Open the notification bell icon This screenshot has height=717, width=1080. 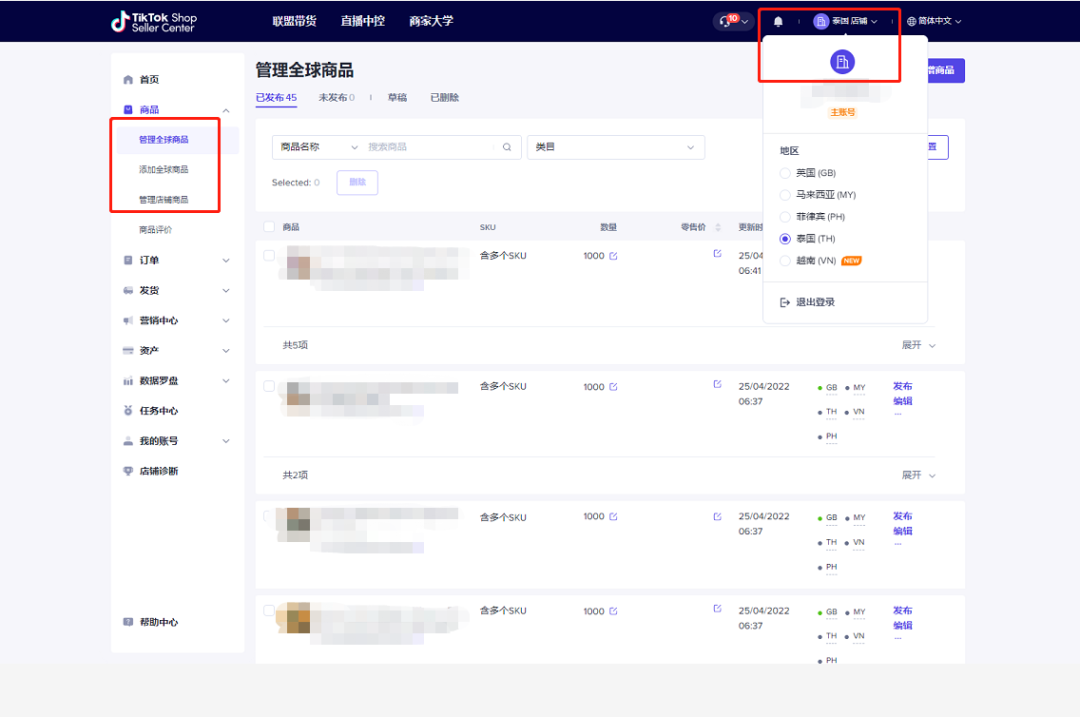tap(778, 21)
